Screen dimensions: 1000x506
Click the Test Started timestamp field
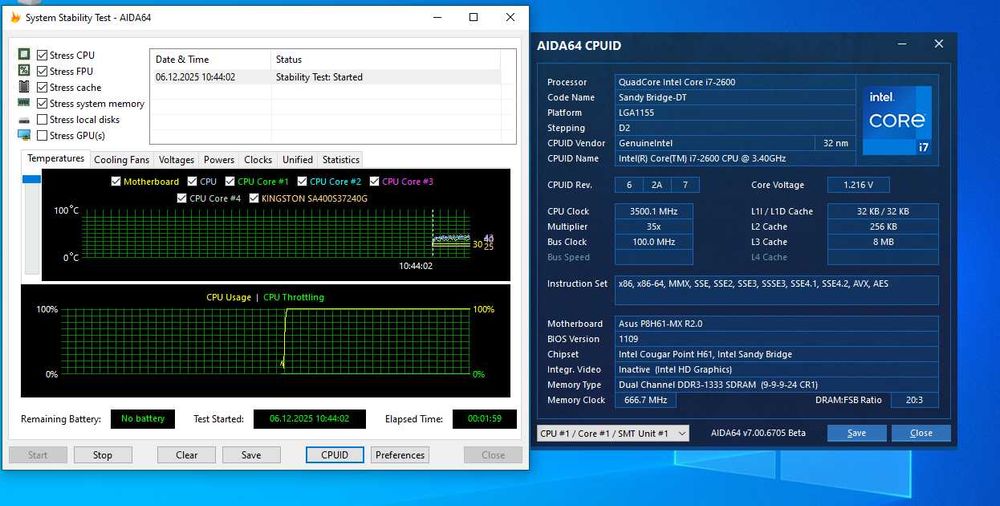(309, 419)
